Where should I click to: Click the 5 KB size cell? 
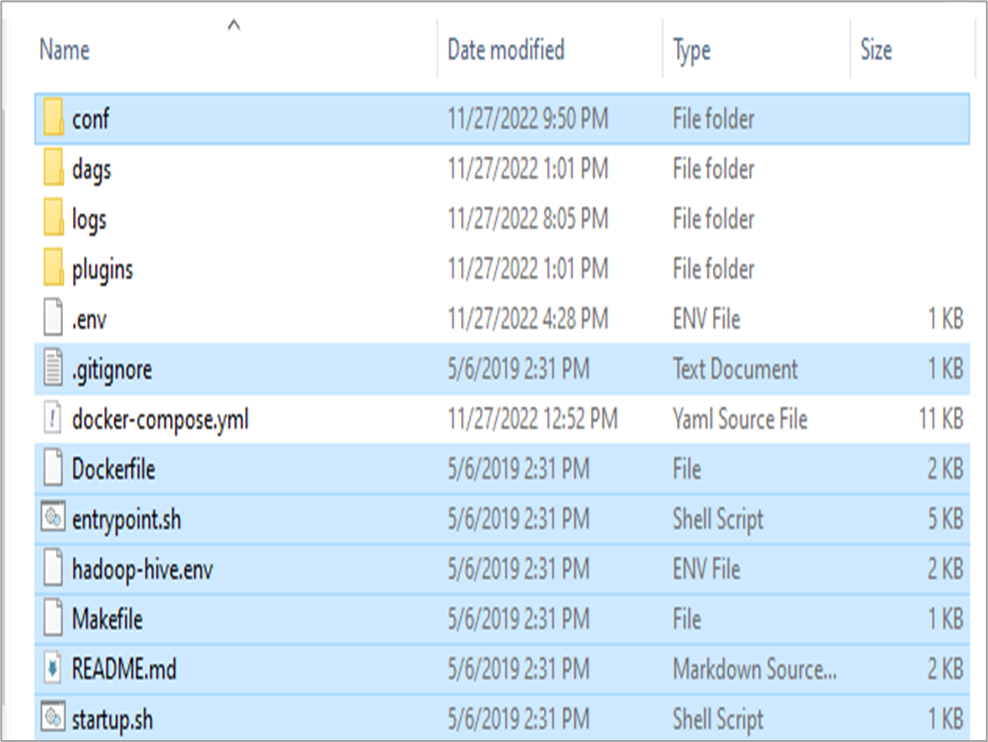pos(945,519)
